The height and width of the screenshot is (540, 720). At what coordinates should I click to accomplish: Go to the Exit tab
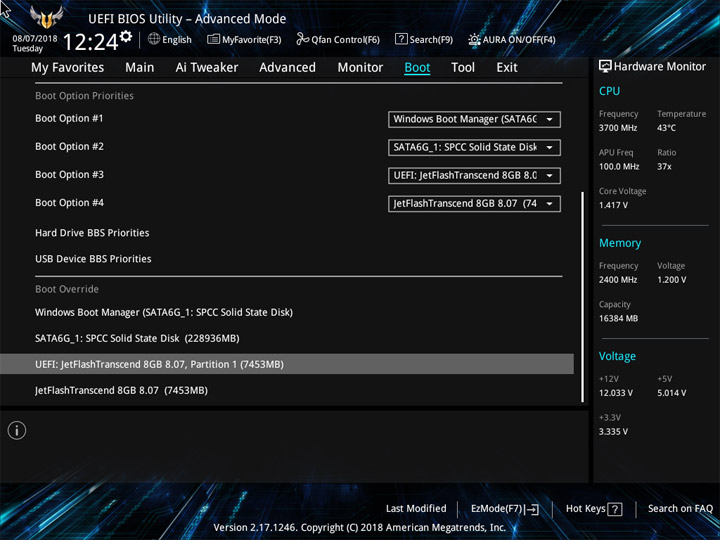pos(507,68)
